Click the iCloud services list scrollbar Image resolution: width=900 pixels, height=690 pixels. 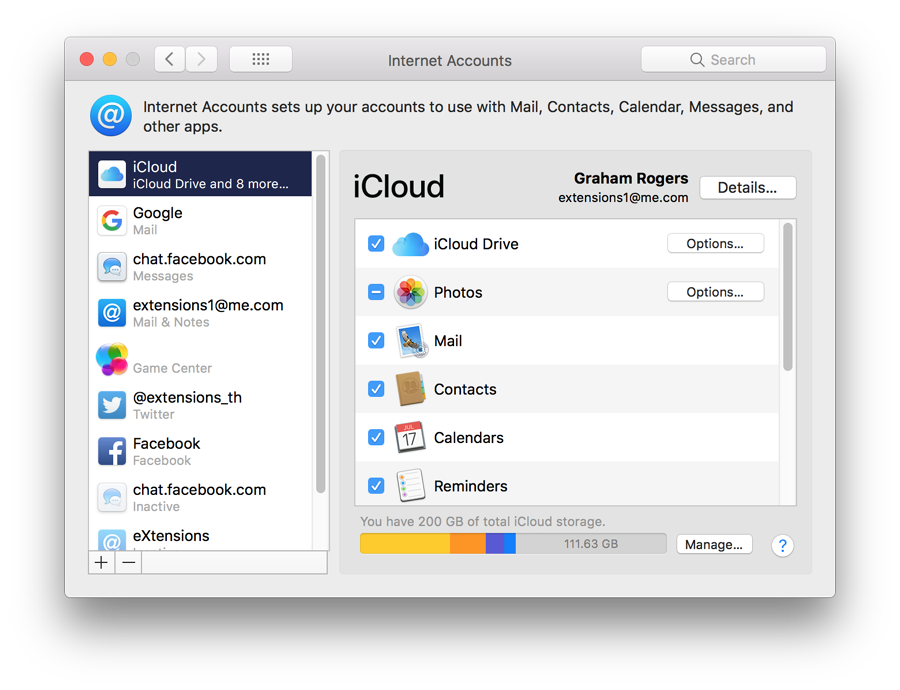[788, 297]
